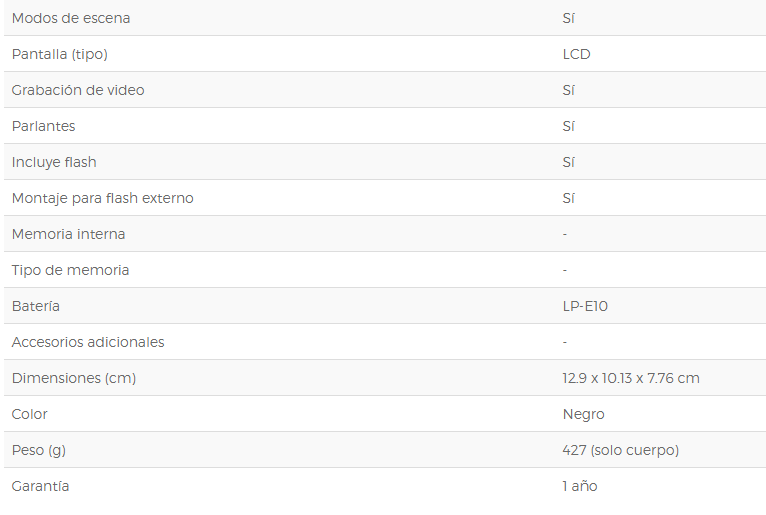Viewport: 766px width, 515px height.
Task: Select the 'Incluye flash' row label
Action: click(x=54, y=162)
